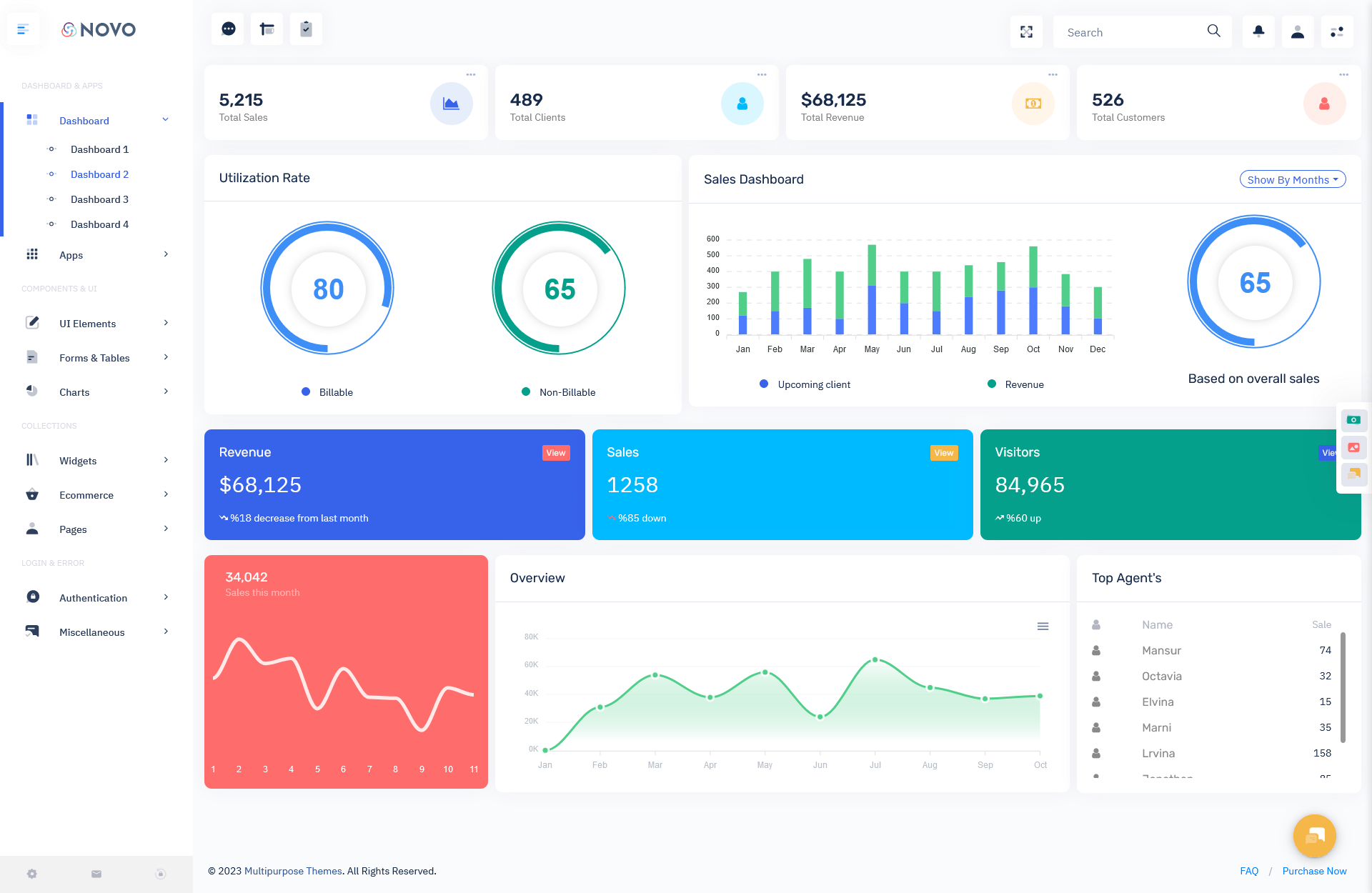Image resolution: width=1372 pixels, height=893 pixels.
Task: Select the Charts icon in the sidebar
Action: pos(32,391)
